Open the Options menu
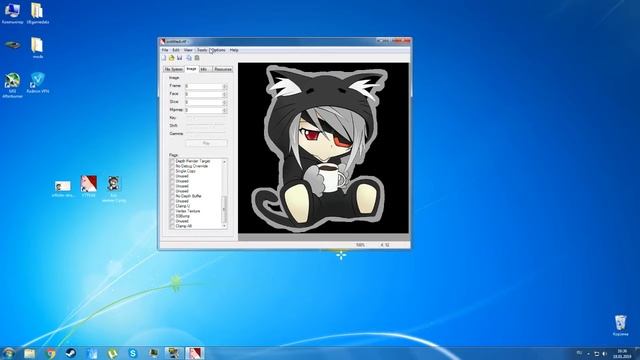 [218, 50]
